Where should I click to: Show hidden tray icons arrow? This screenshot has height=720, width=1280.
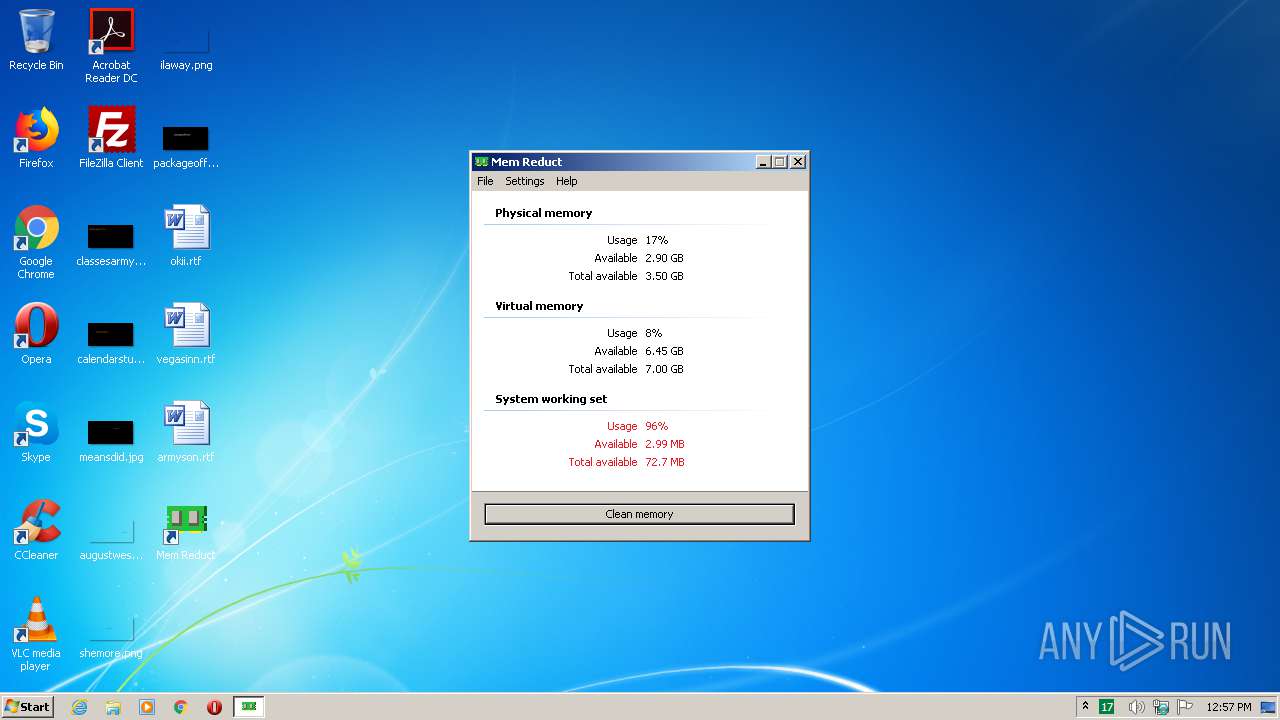(x=1085, y=707)
